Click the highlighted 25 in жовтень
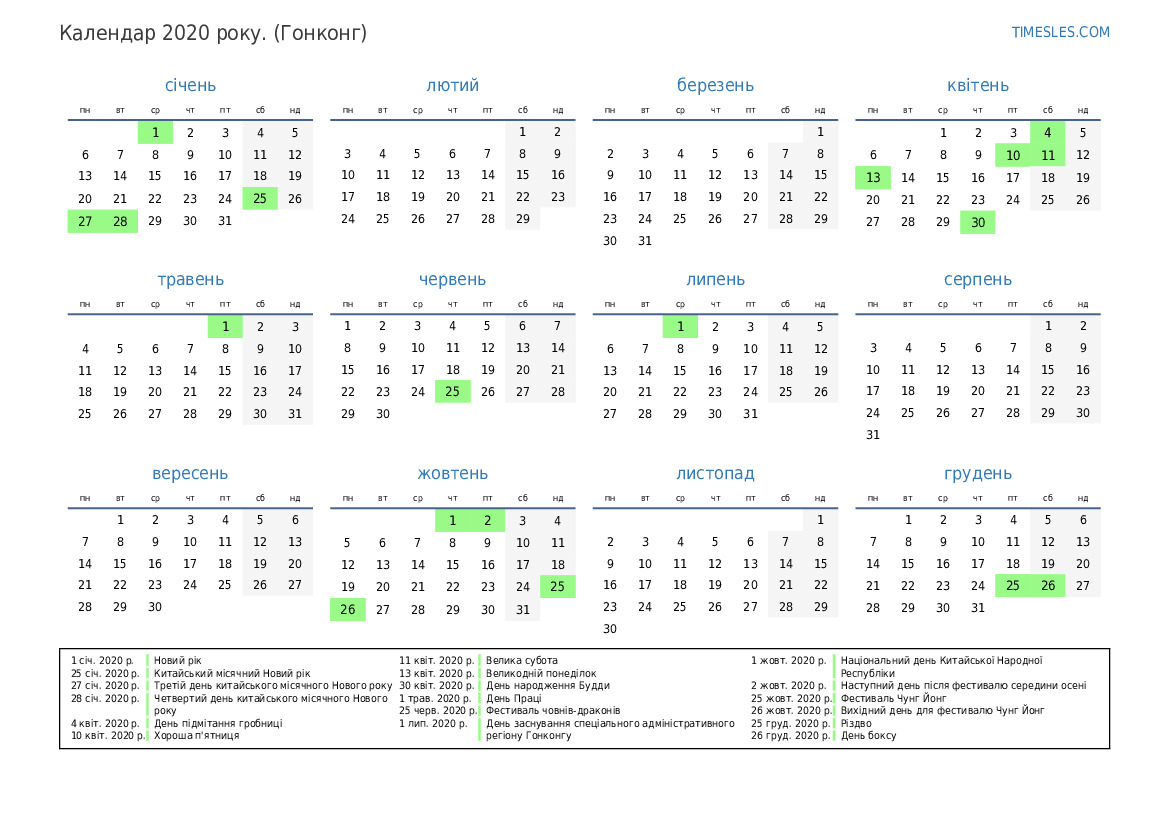The height and width of the screenshot is (827, 1169). tap(558, 586)
